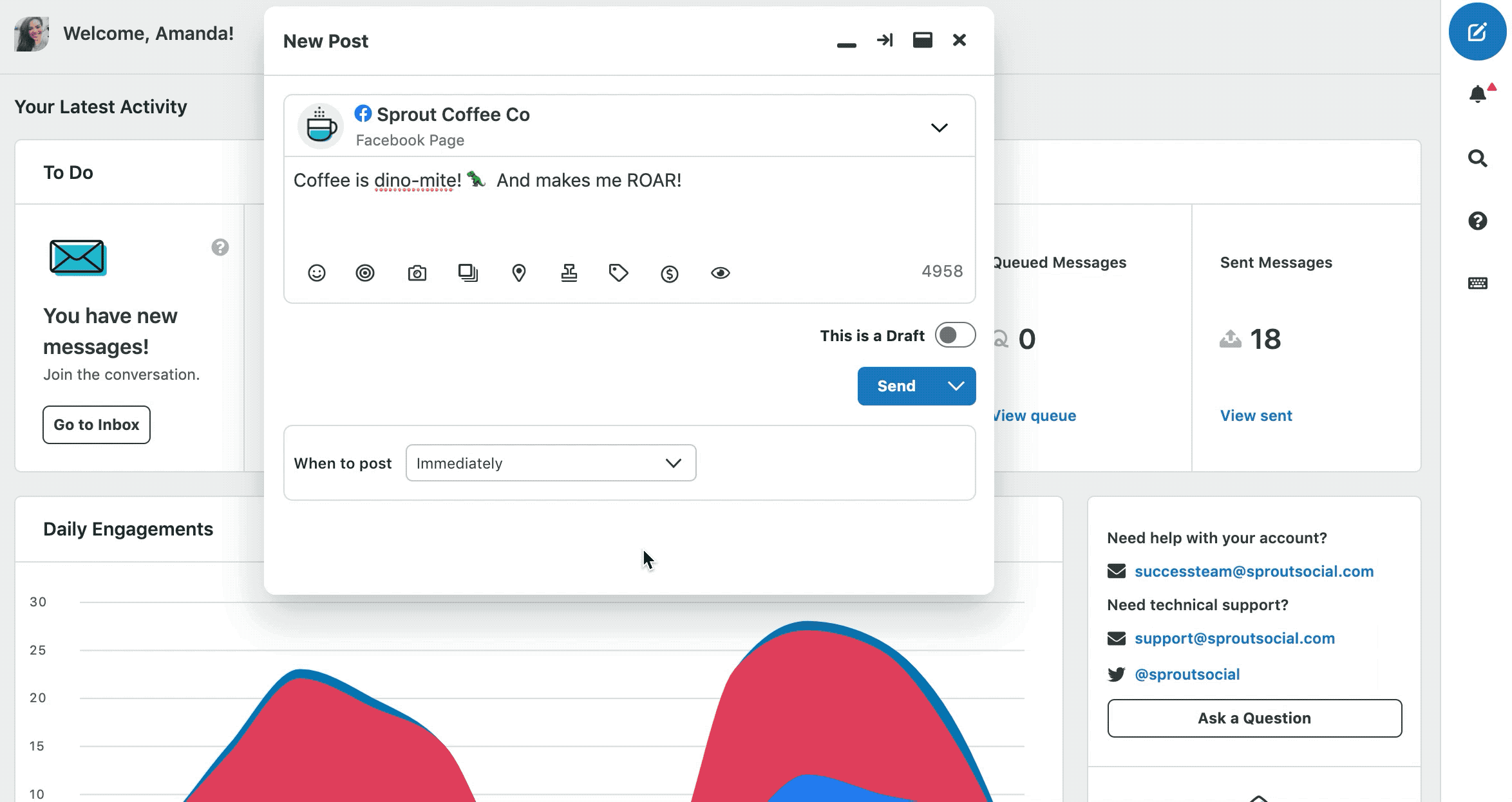
Task: Toggle the This is a Draft switch
Action: coord(955,335)
